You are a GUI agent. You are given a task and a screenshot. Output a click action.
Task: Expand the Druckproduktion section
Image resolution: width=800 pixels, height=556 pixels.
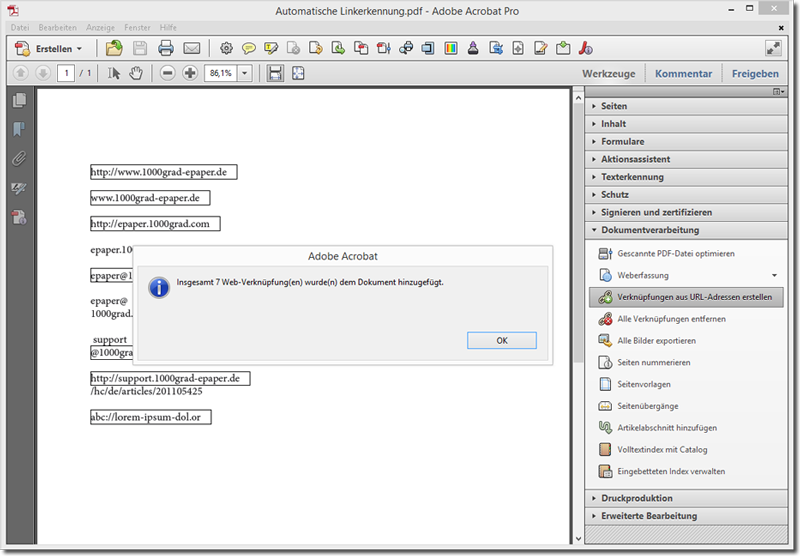[686, 498]
